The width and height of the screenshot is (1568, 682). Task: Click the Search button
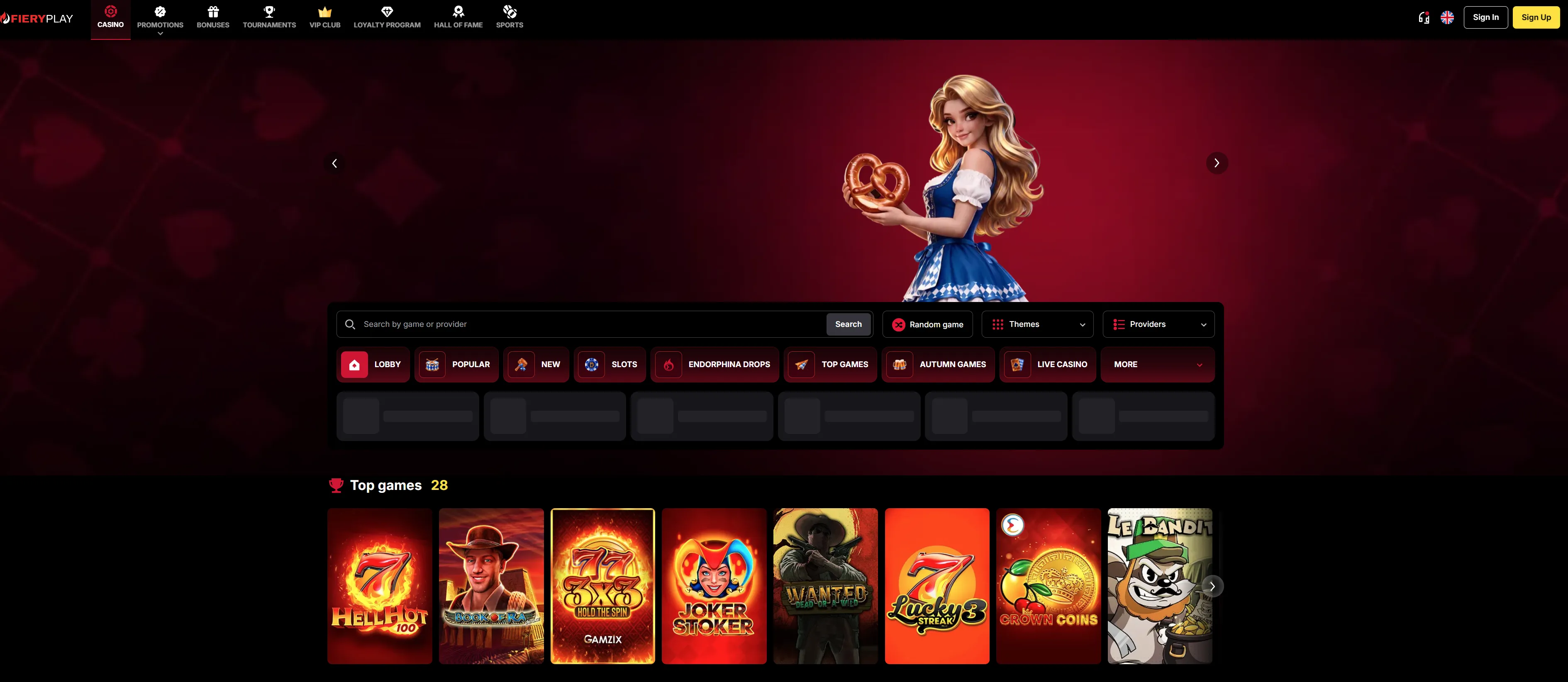coord(848,324)
